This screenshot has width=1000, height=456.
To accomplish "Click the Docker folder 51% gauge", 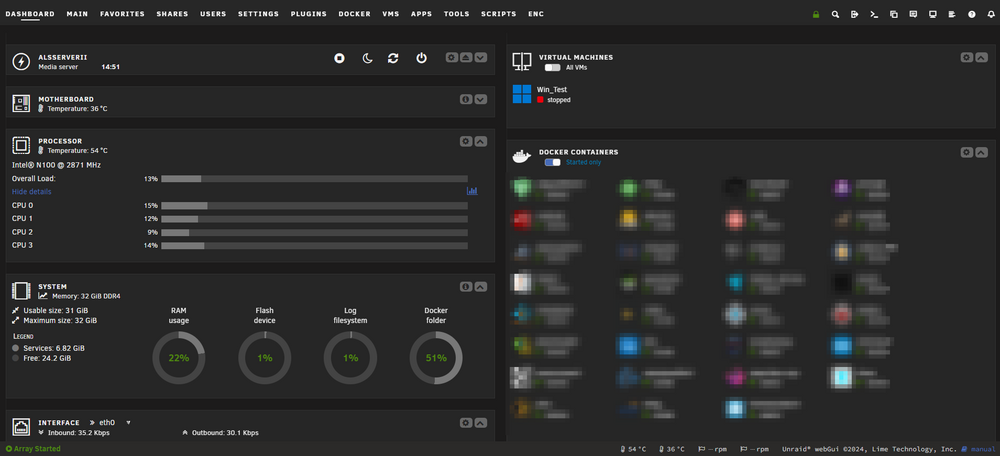I will pos(436,358).
